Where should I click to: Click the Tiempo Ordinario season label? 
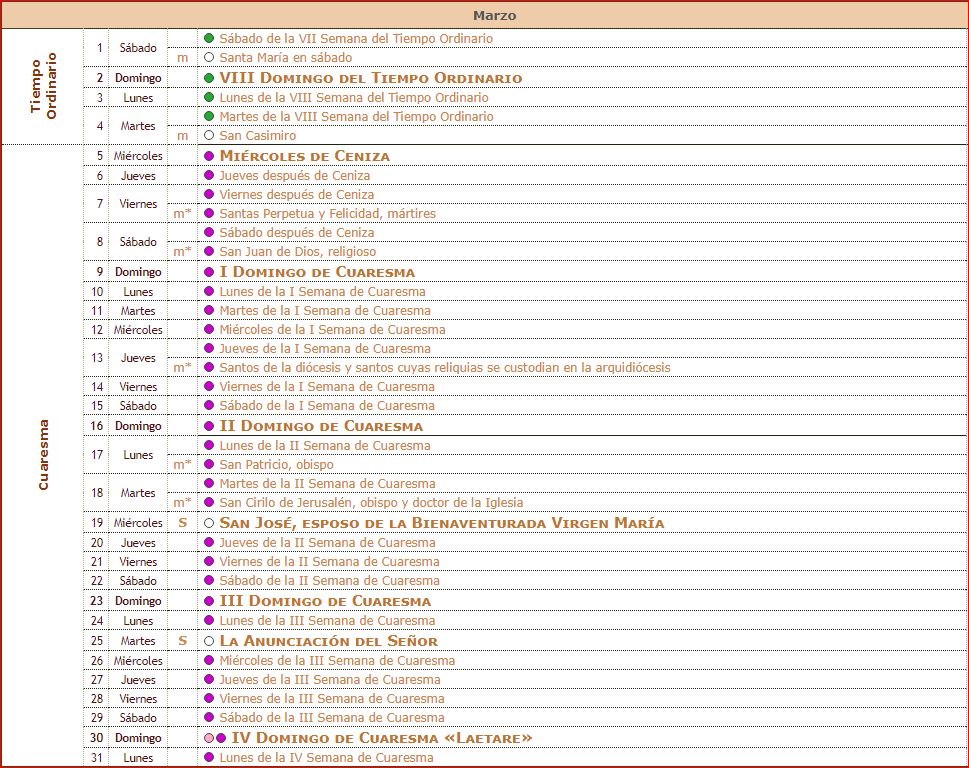(43, 87)
